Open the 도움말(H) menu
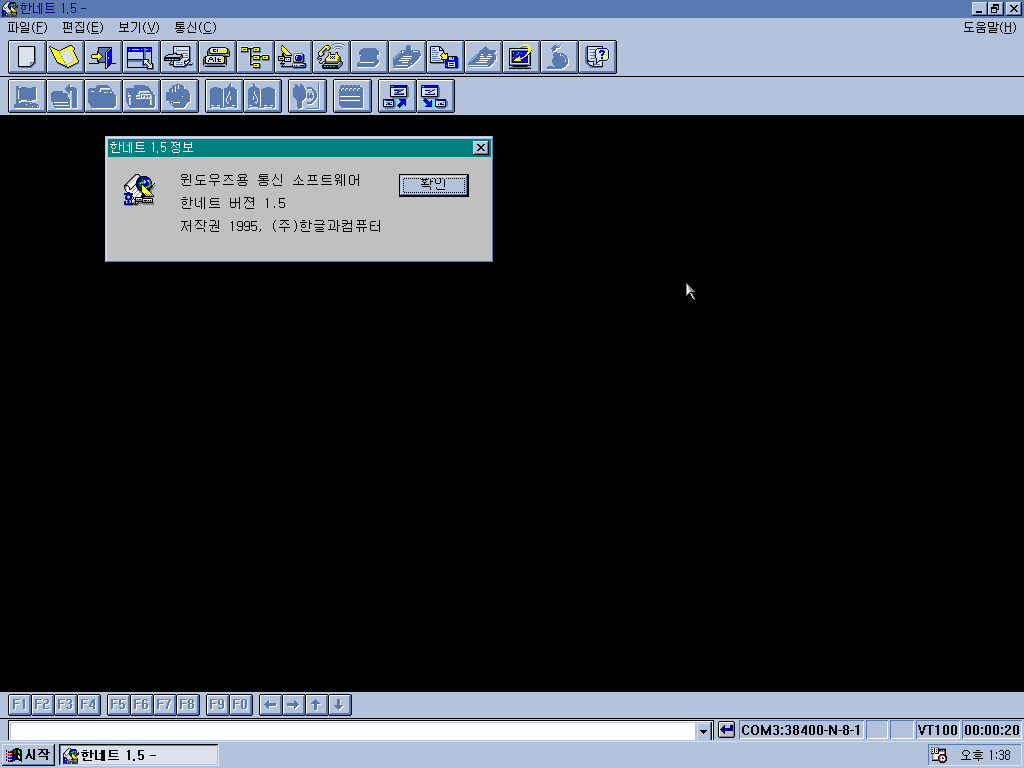Image resolution: width=1024 pixels, height=768 pixels. tap(989, 27)
